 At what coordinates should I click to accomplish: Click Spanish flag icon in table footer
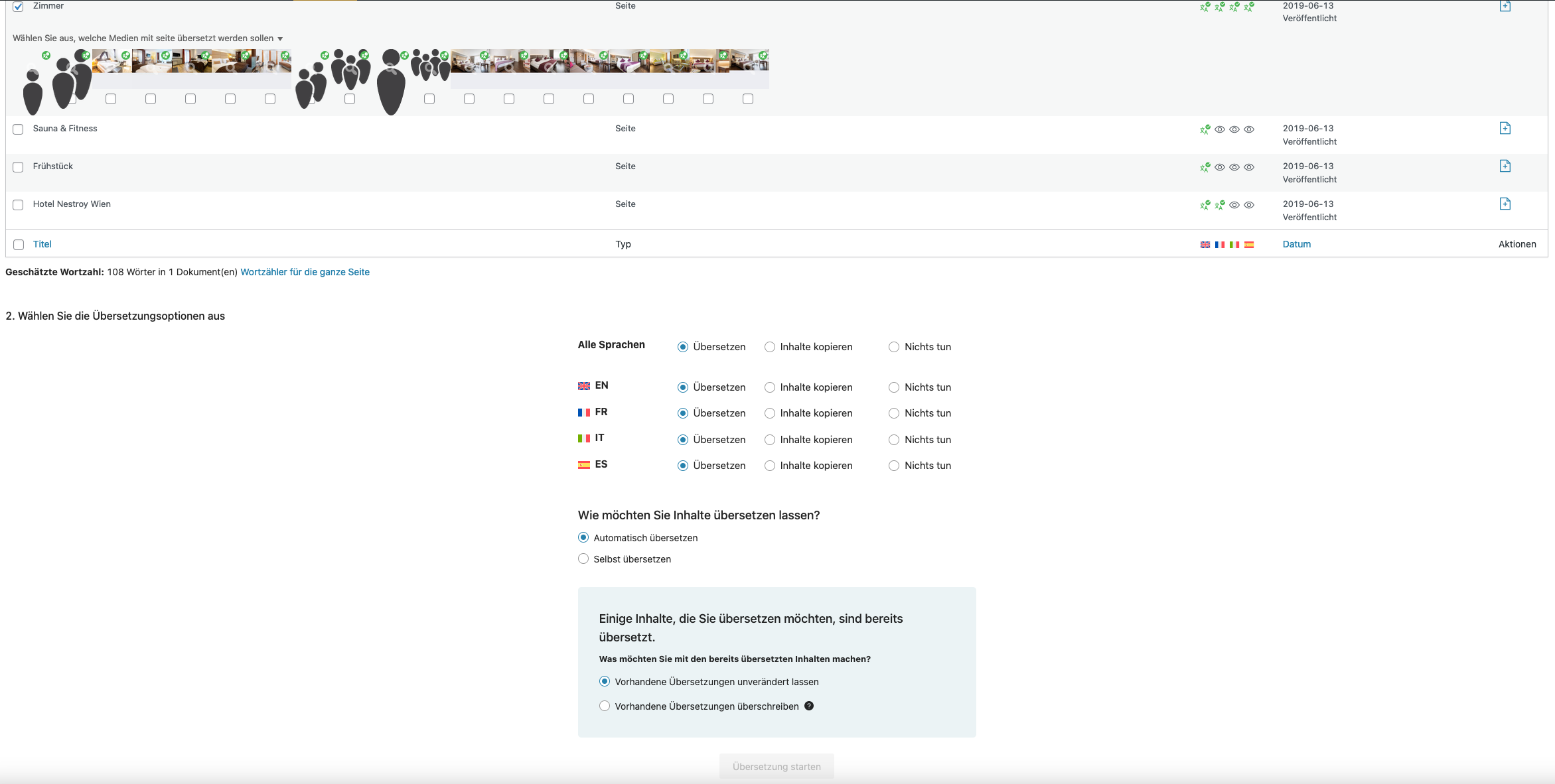1248,245
